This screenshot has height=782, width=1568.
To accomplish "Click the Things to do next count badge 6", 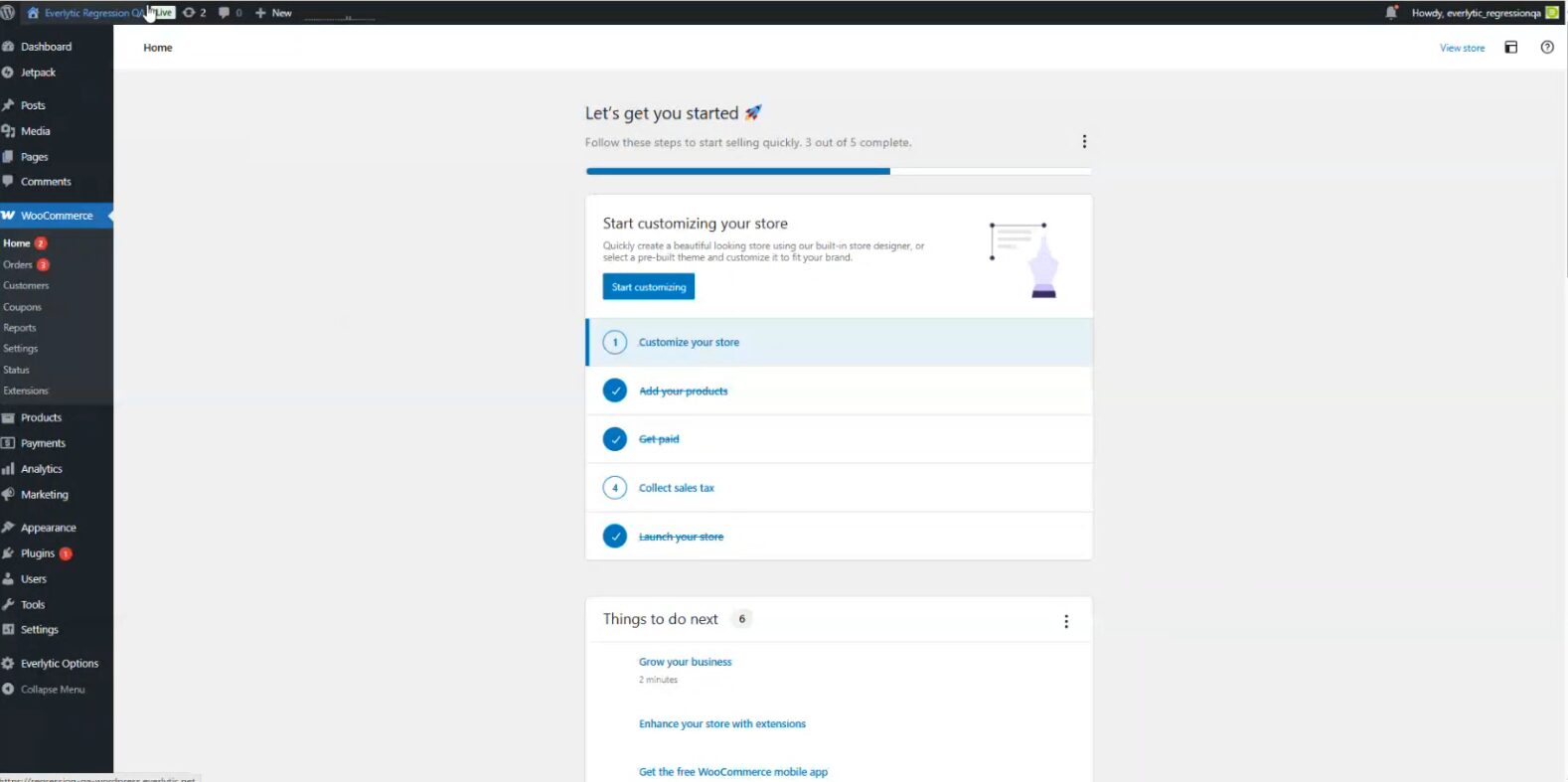I will (741, 619).
